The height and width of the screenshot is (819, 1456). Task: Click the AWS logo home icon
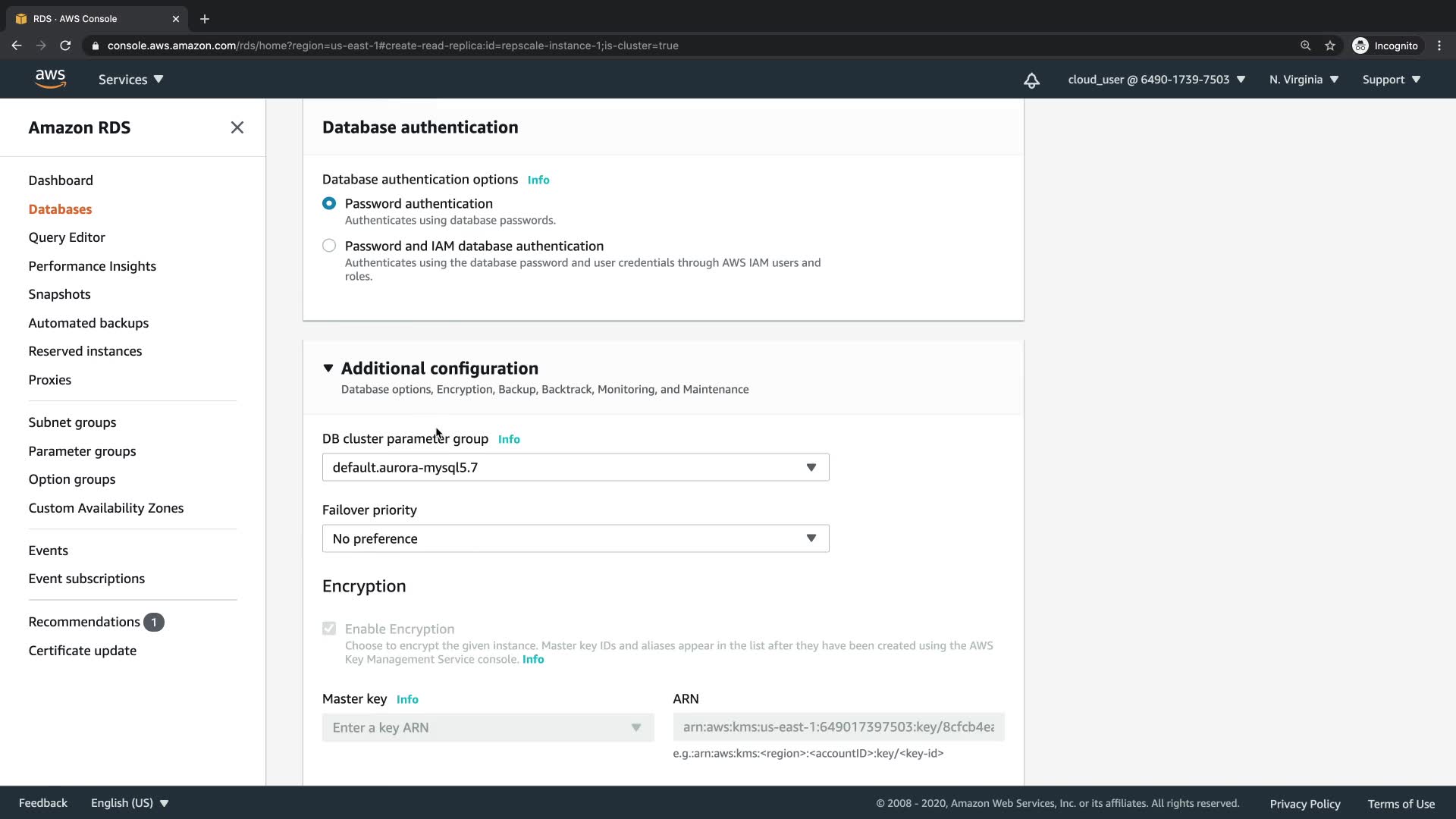coord(50,79)
